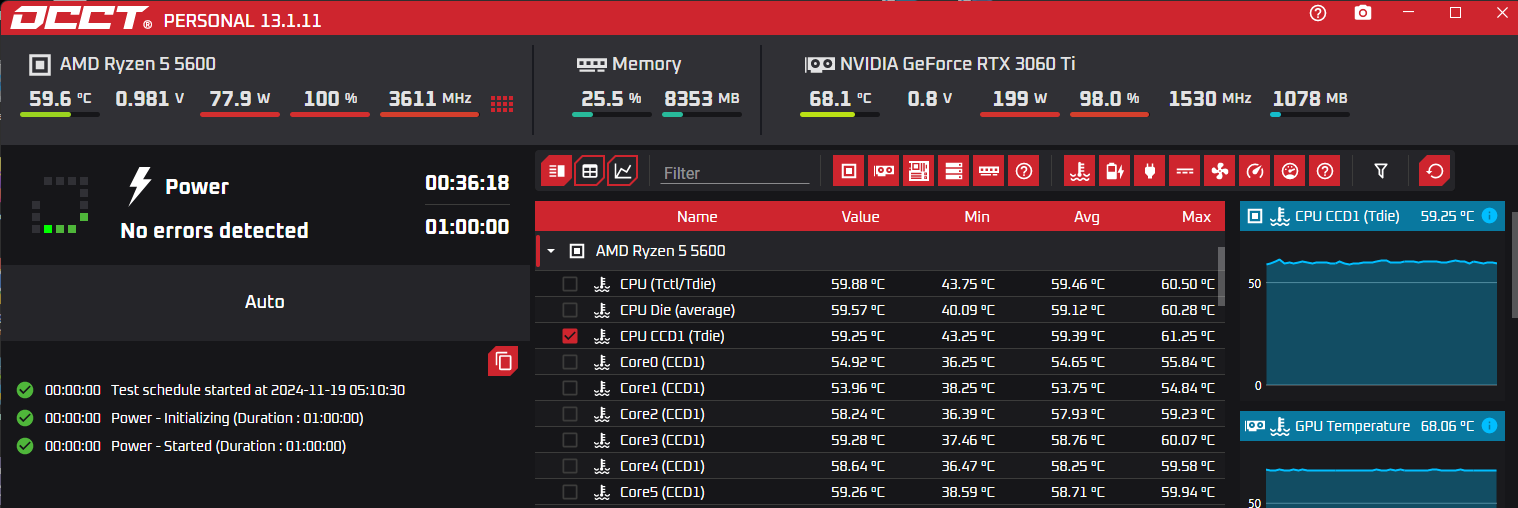Switch to the table view mode
The height and width of the screenshot is (508, 1518).
(x=590, y=171)
